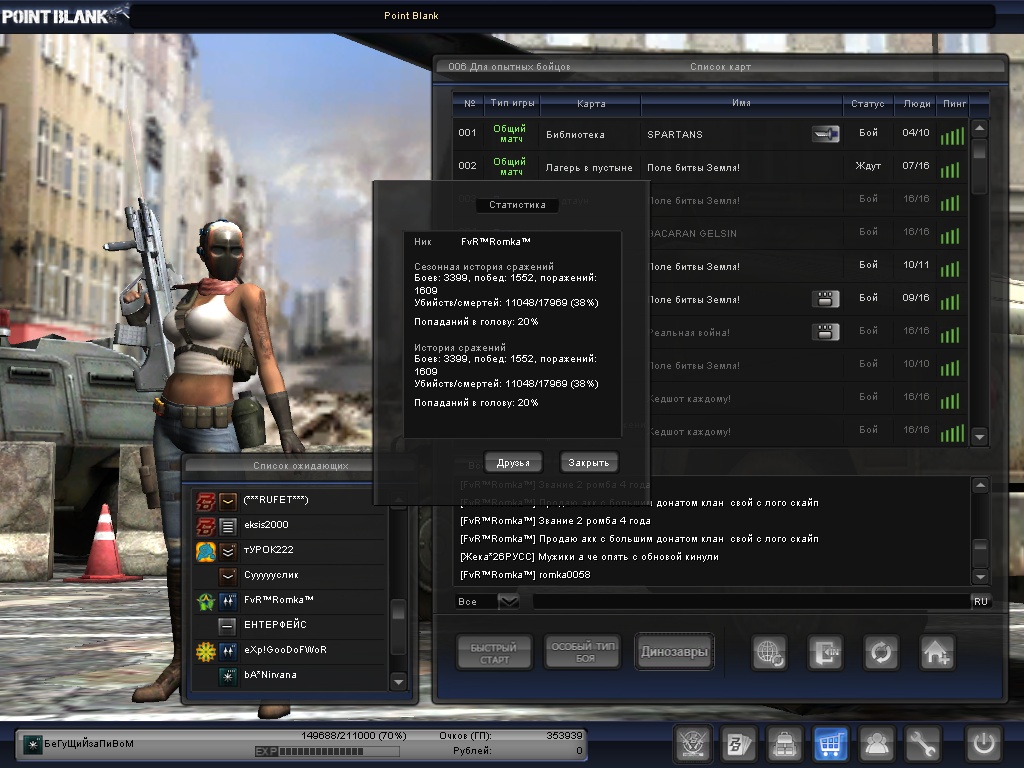Viewport: 1024px width, 768px height.
Task: Click observer icon in Реальная война row
Action: 825,332
